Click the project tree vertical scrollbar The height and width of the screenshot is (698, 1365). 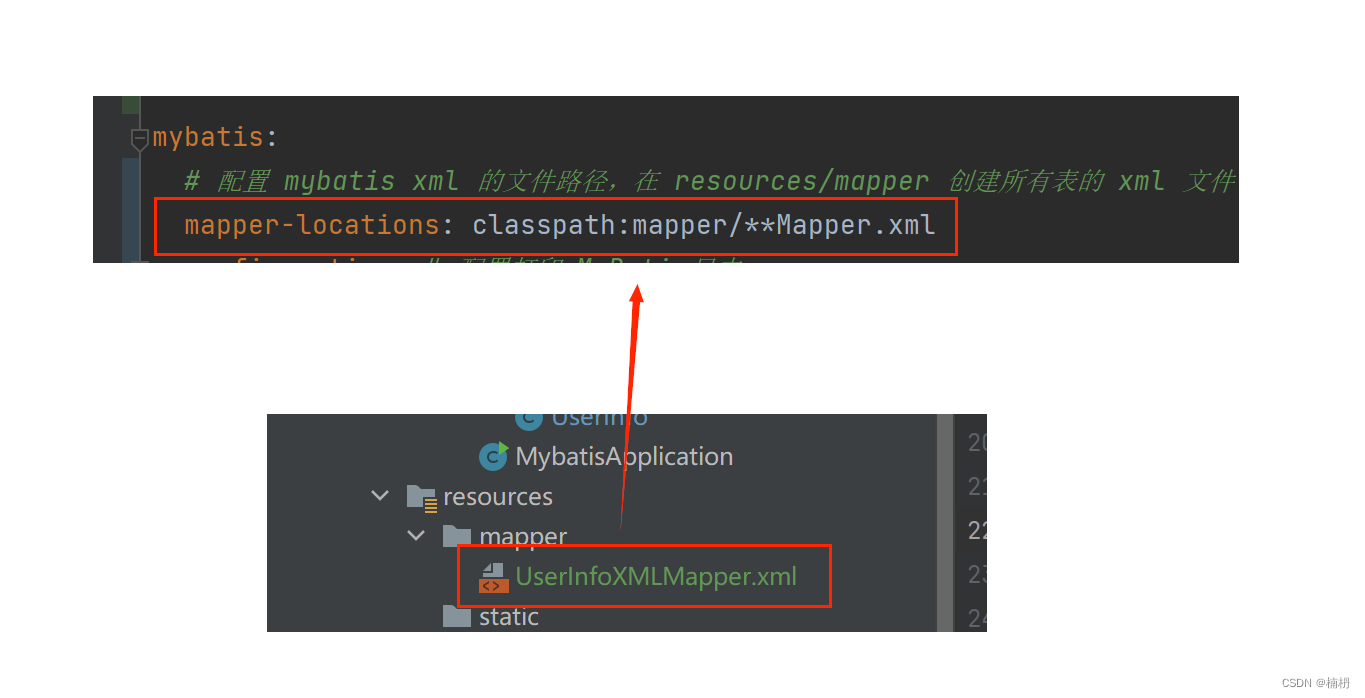coord(945,523)
